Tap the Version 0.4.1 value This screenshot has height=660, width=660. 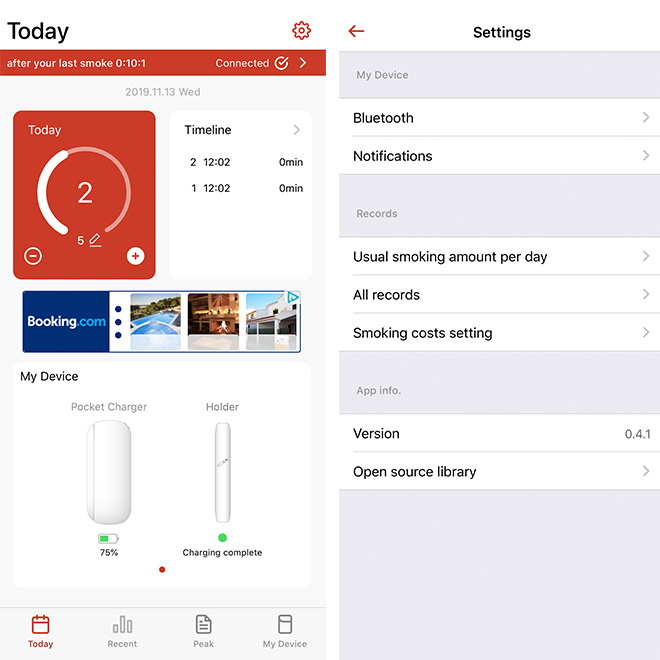click(x=637, y=434)
